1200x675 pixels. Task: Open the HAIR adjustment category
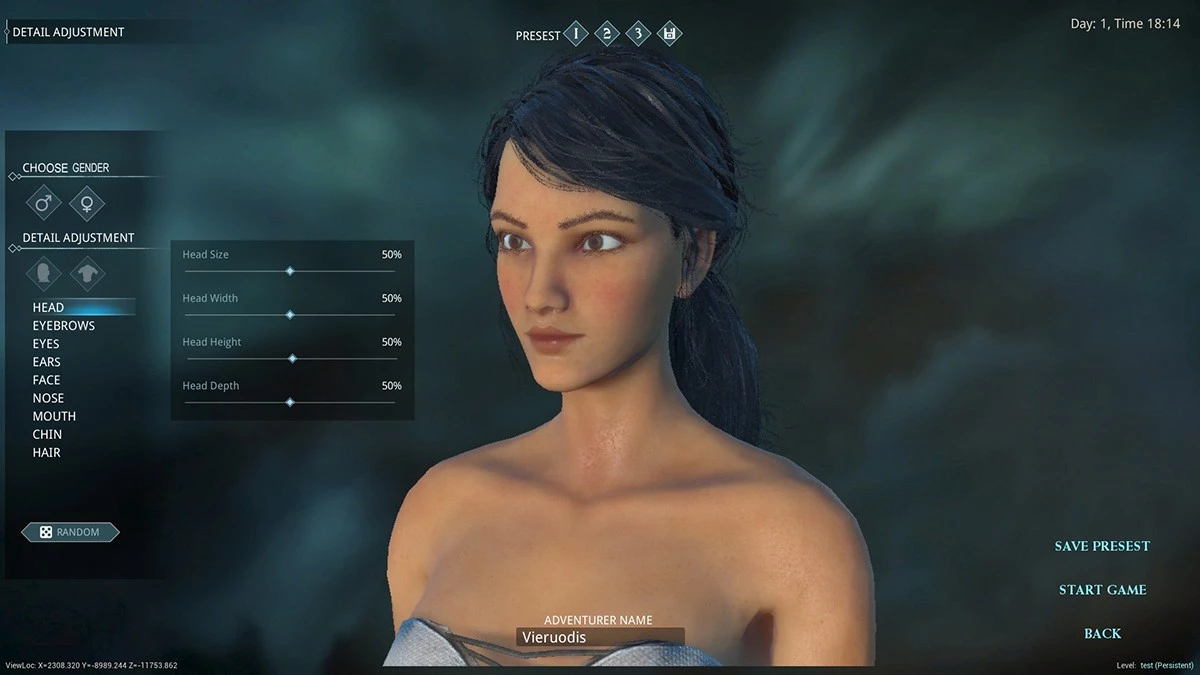[46, 452]
